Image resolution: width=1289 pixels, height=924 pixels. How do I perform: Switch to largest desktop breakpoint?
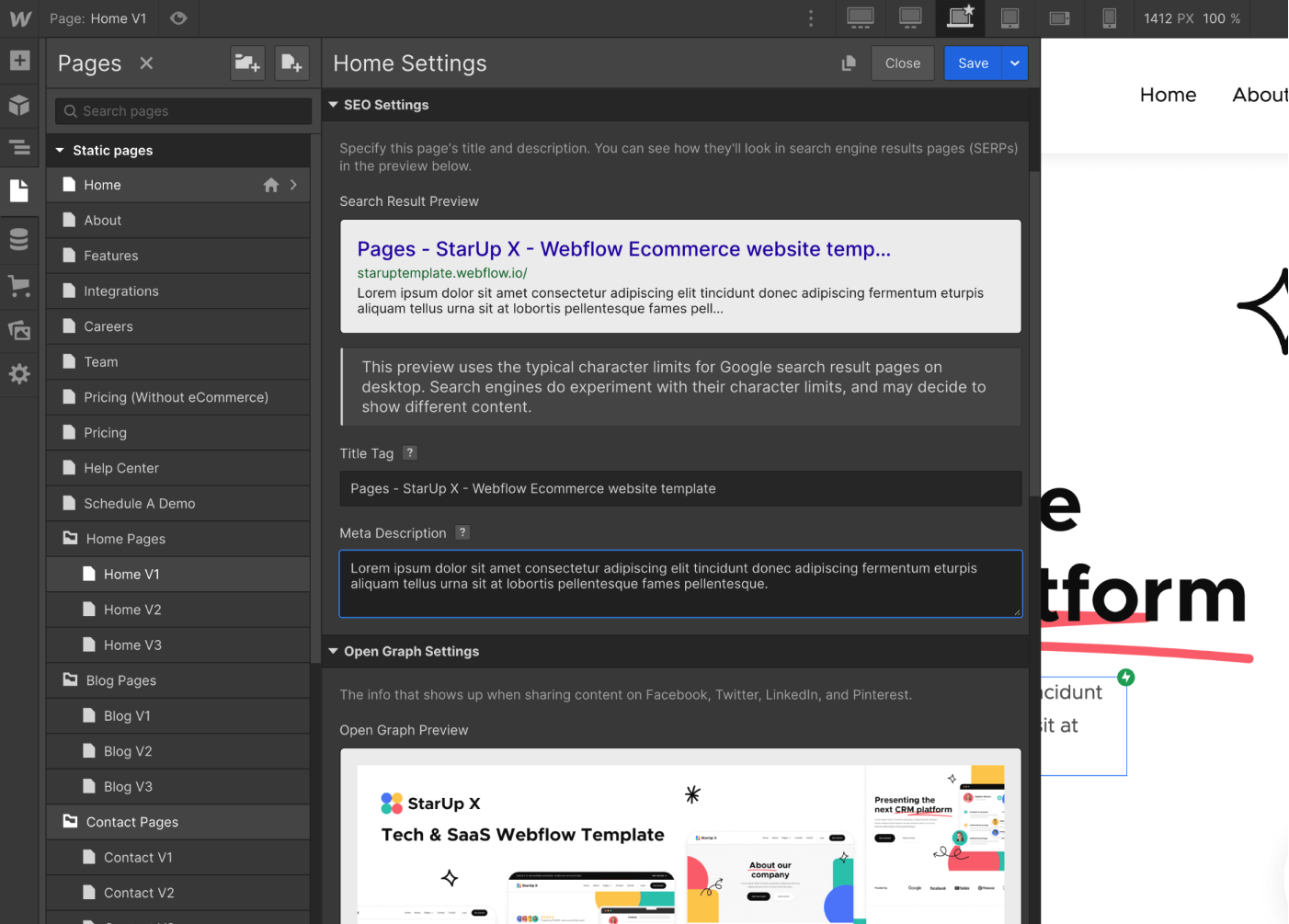pos(861,18)
